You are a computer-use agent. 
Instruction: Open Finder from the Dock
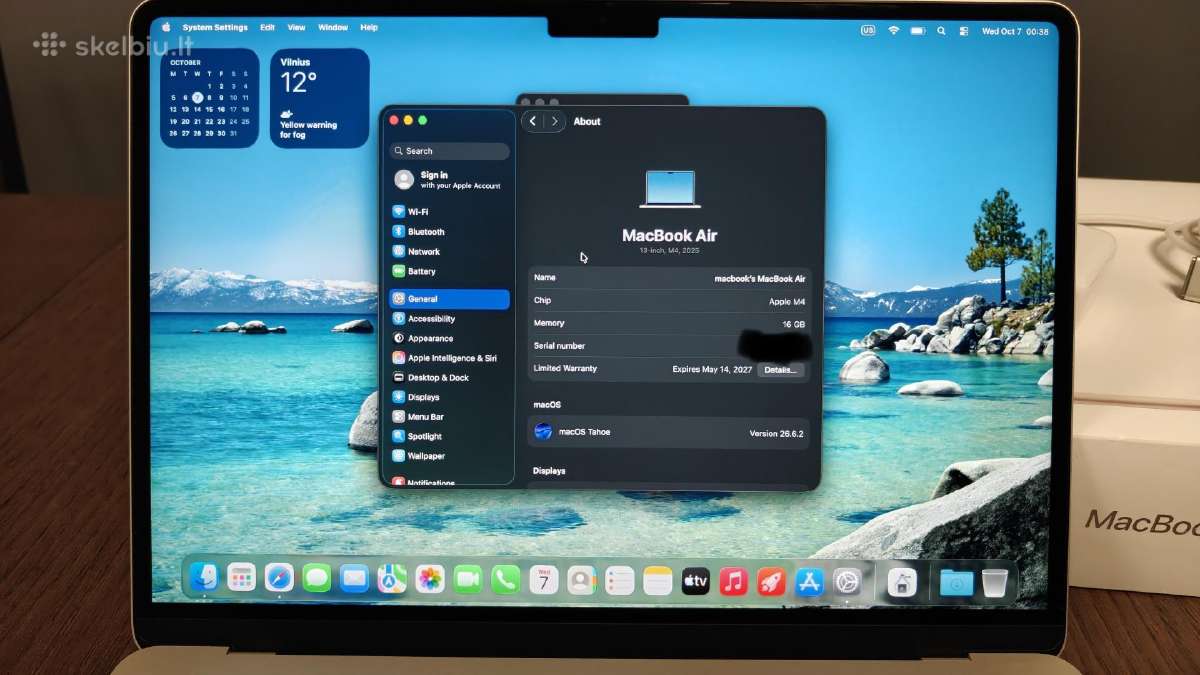click(x=203, y=577)
